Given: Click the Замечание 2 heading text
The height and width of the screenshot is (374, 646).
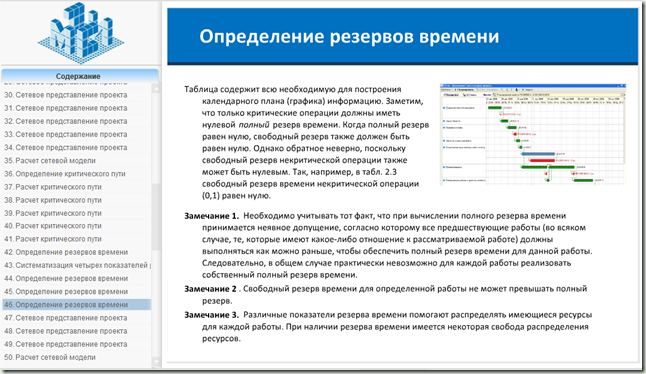Looking at the screenshot, I should point(210,289).
